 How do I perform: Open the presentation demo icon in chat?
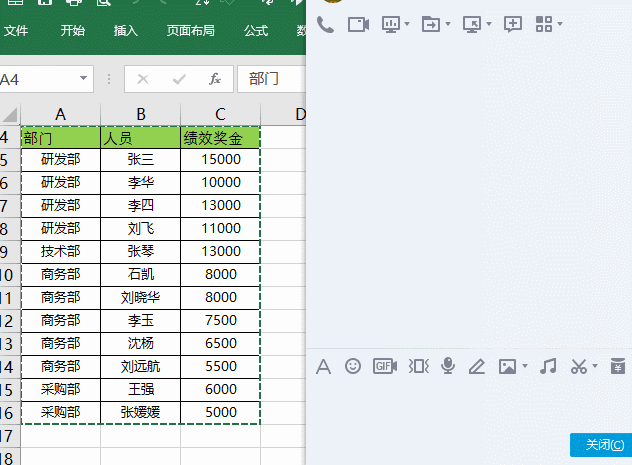391,25
